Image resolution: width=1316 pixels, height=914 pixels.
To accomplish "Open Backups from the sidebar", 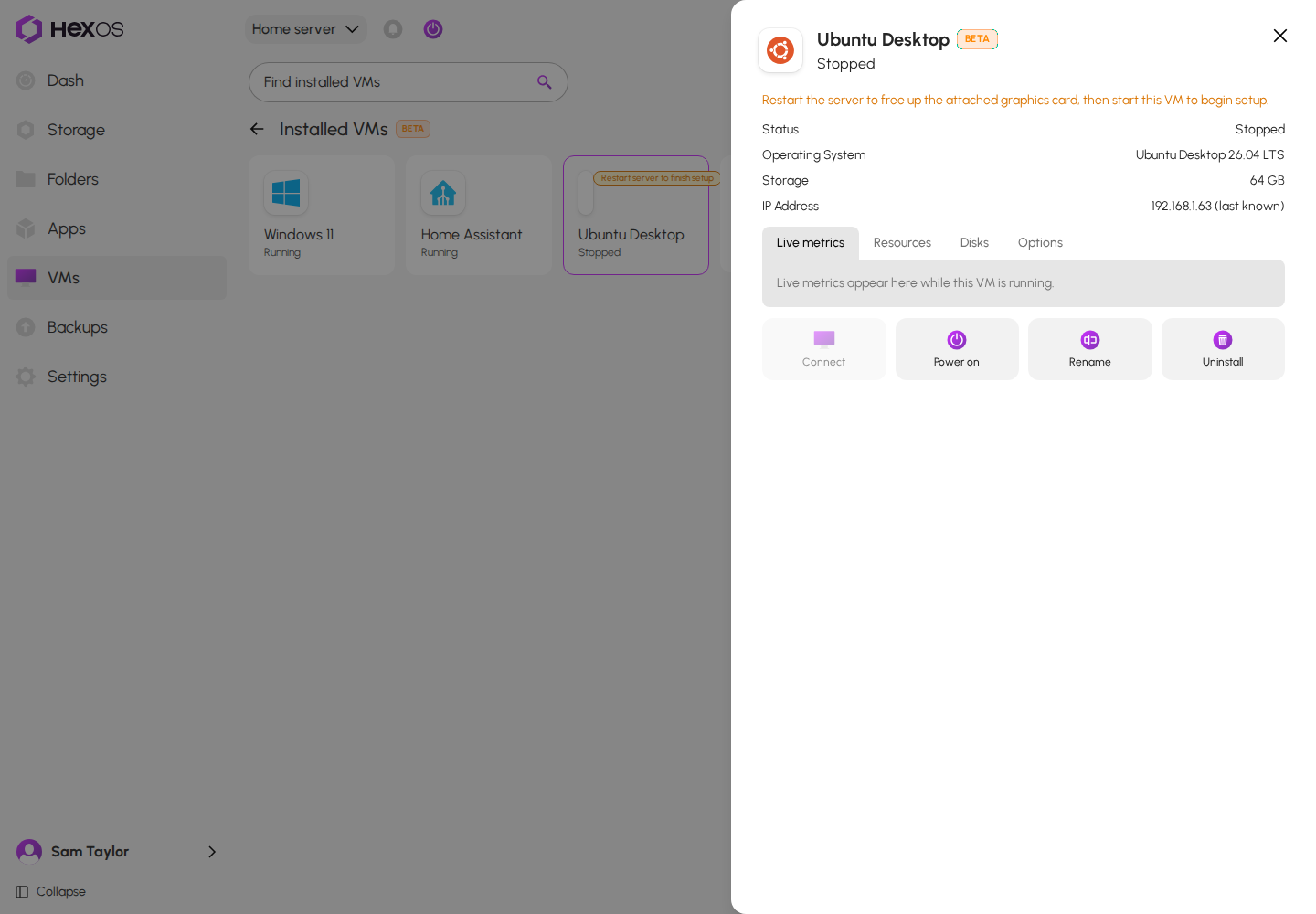I will (x=117, y=327).
